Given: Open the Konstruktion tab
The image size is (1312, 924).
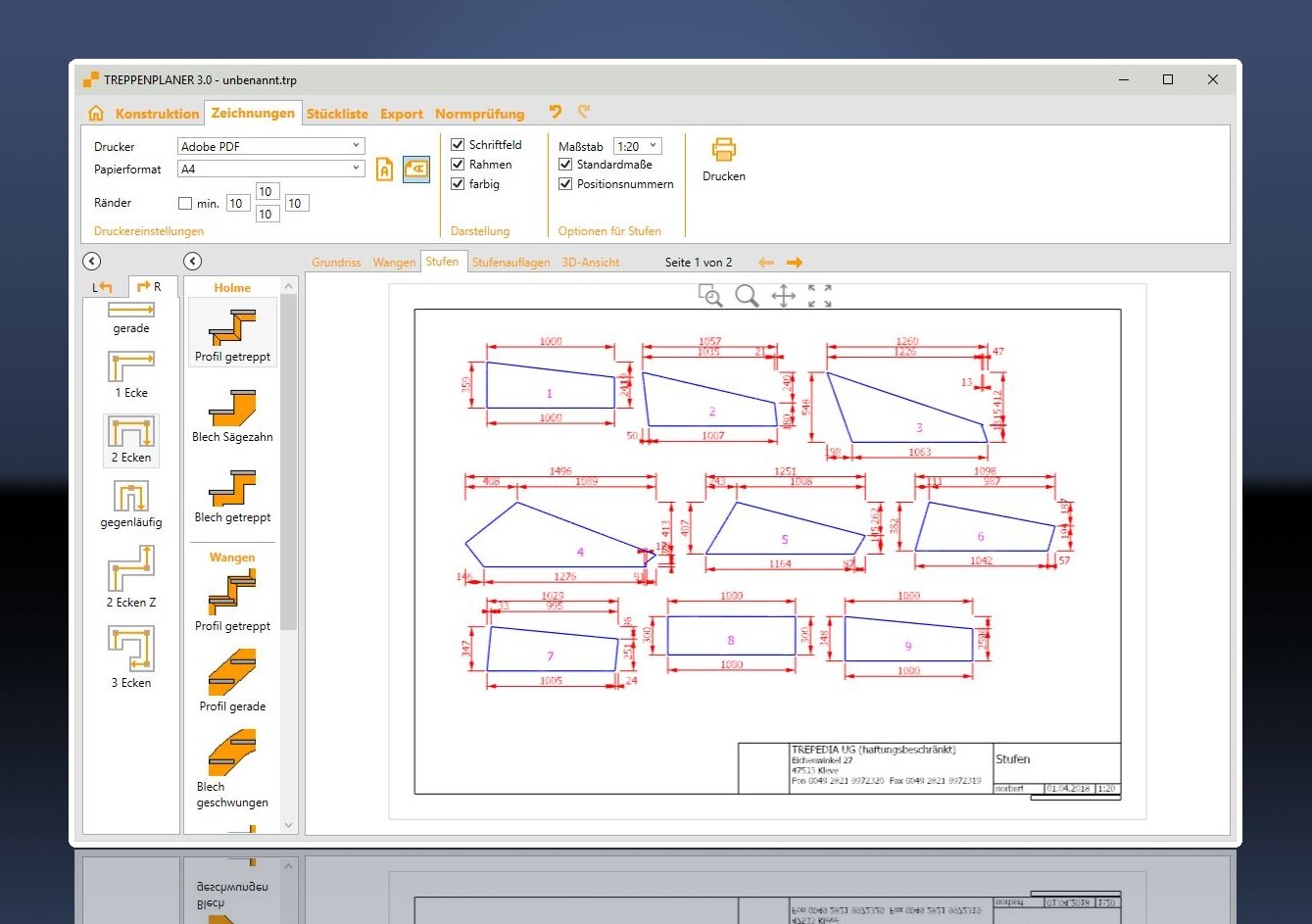Looking at the screenshot, I should click(157, 114).
